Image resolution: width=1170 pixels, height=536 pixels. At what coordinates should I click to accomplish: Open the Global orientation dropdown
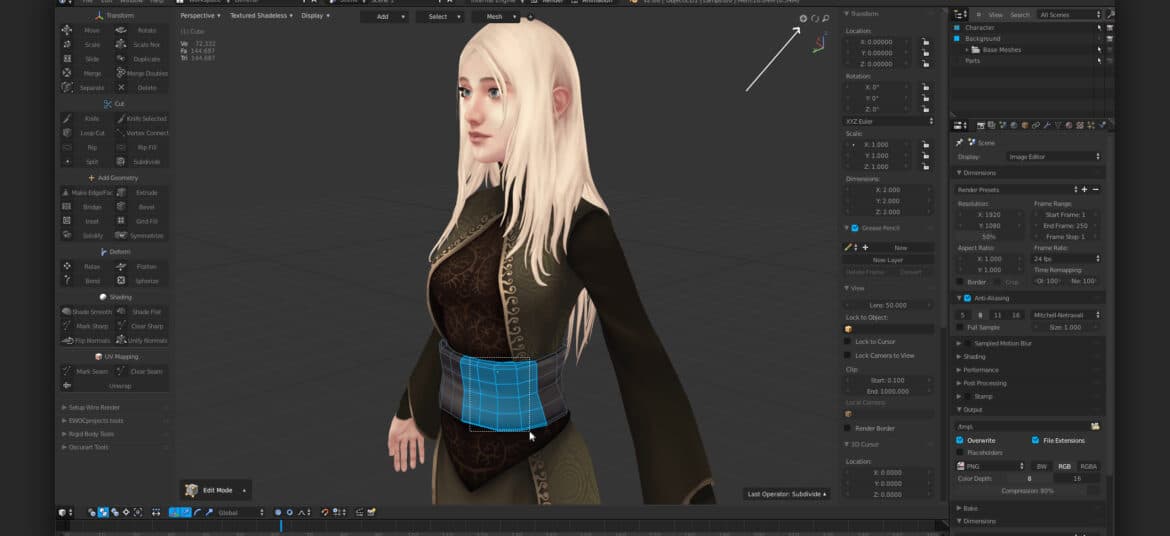coord(240,512)
